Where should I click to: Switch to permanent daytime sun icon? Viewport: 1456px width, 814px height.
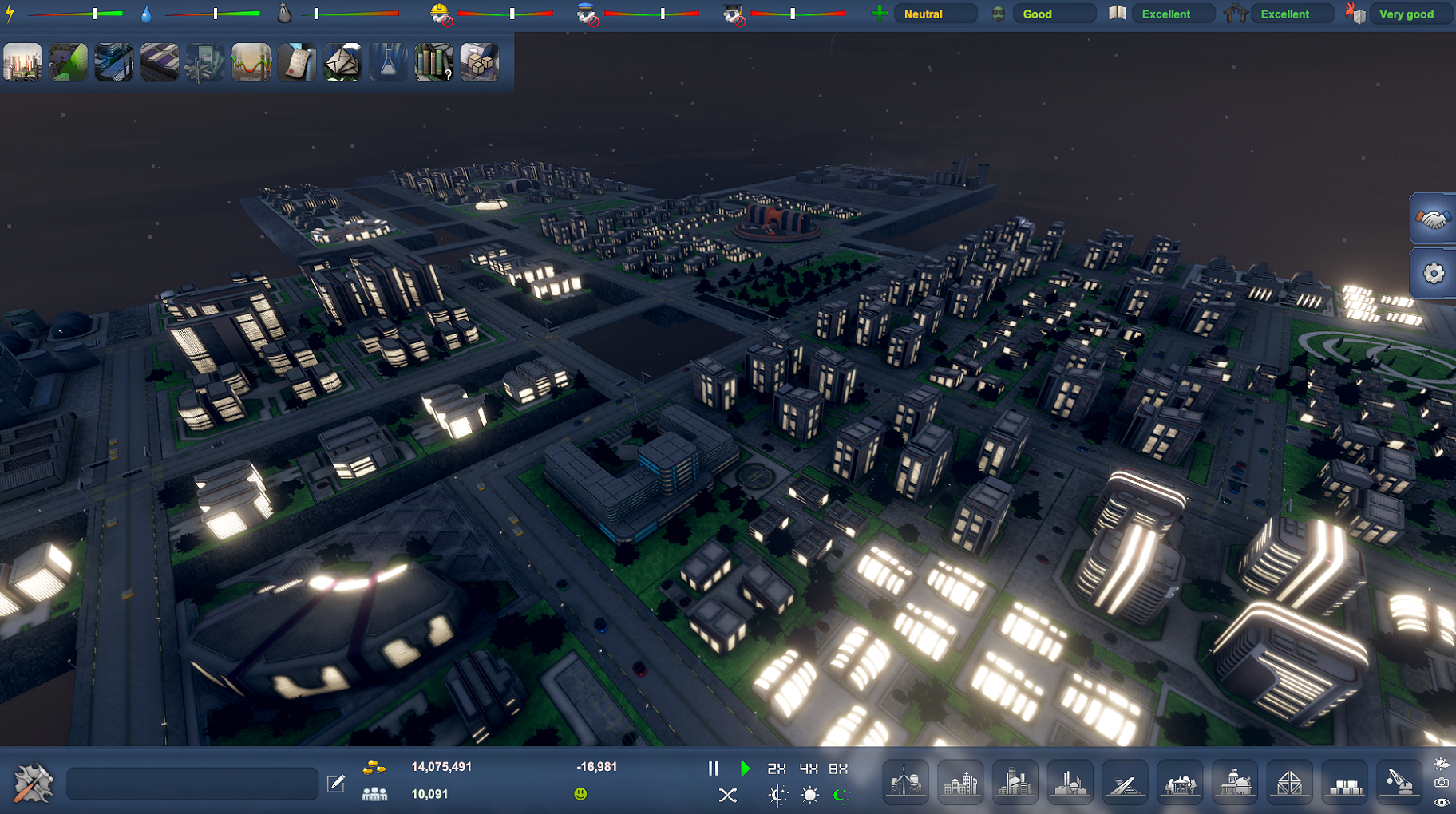point(809,795)
